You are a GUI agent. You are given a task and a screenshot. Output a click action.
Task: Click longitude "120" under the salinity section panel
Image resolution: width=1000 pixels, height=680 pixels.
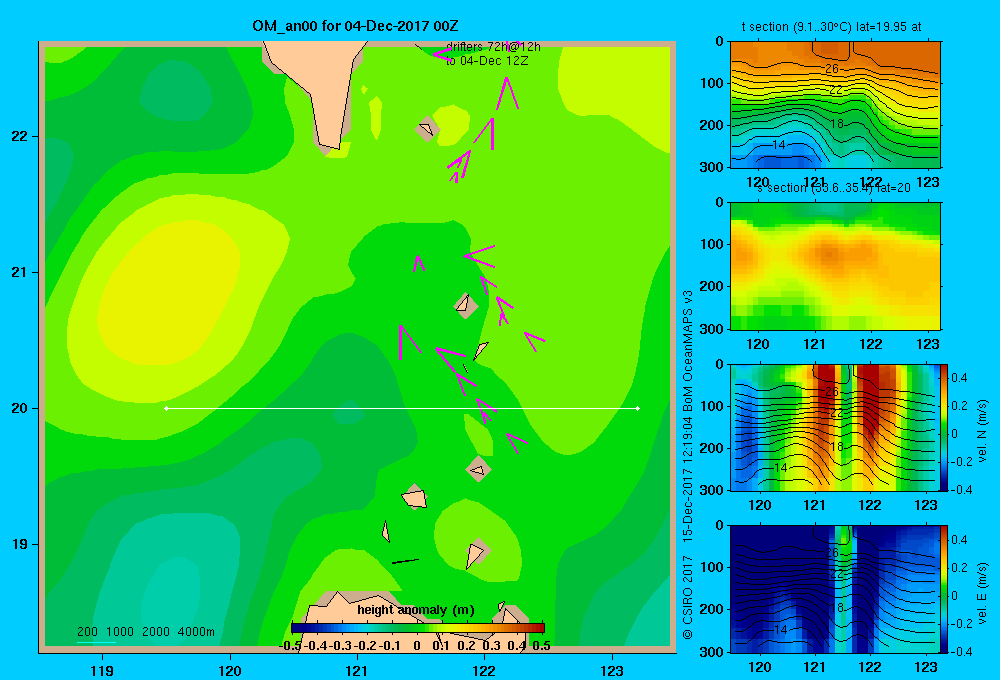point(758,344)
